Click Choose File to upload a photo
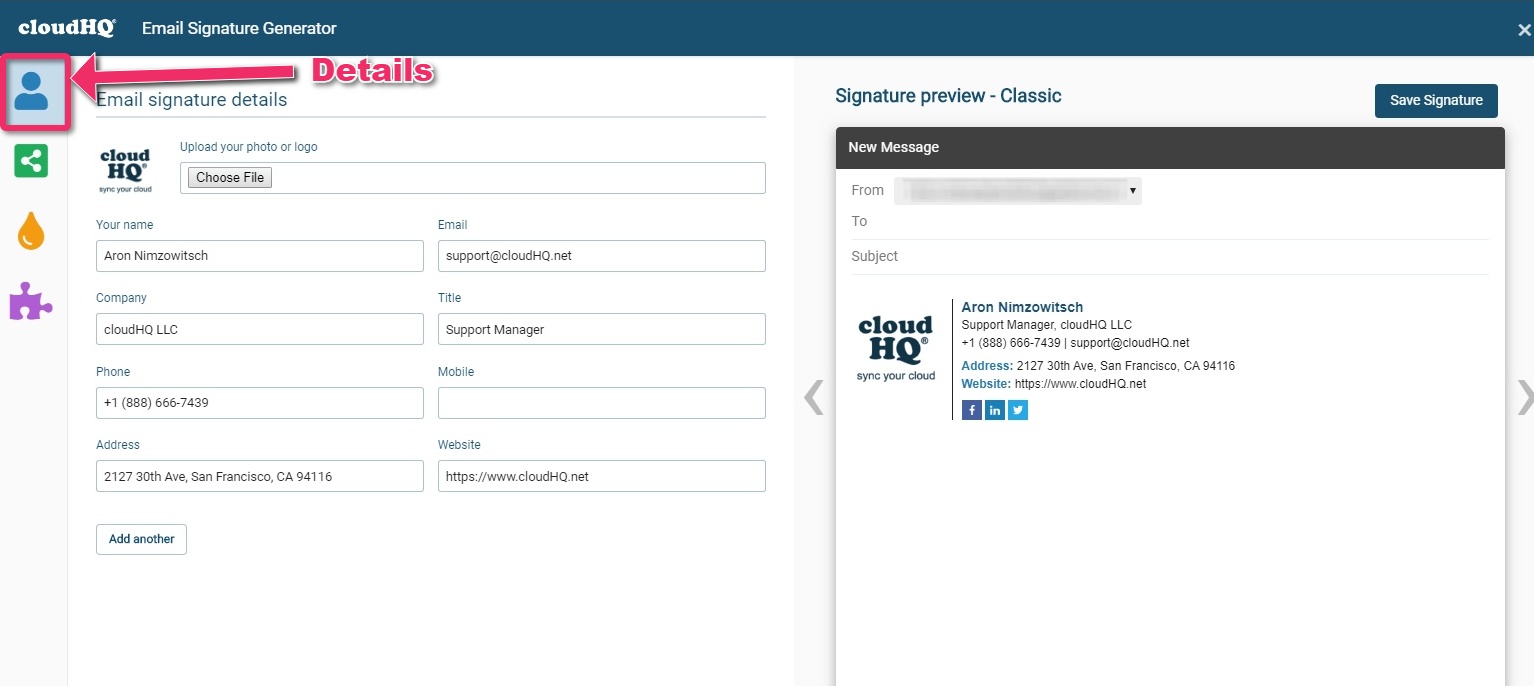Viewport: 1534px width, 686px height. (x=228, y=177)
